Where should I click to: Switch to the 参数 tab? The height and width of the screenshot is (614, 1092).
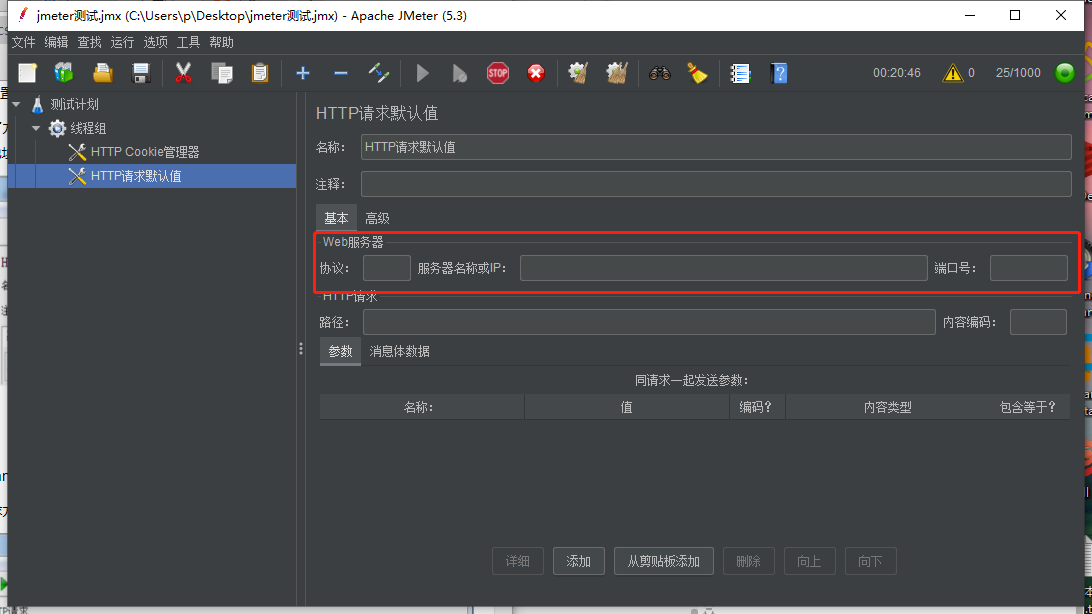(341, 352)
